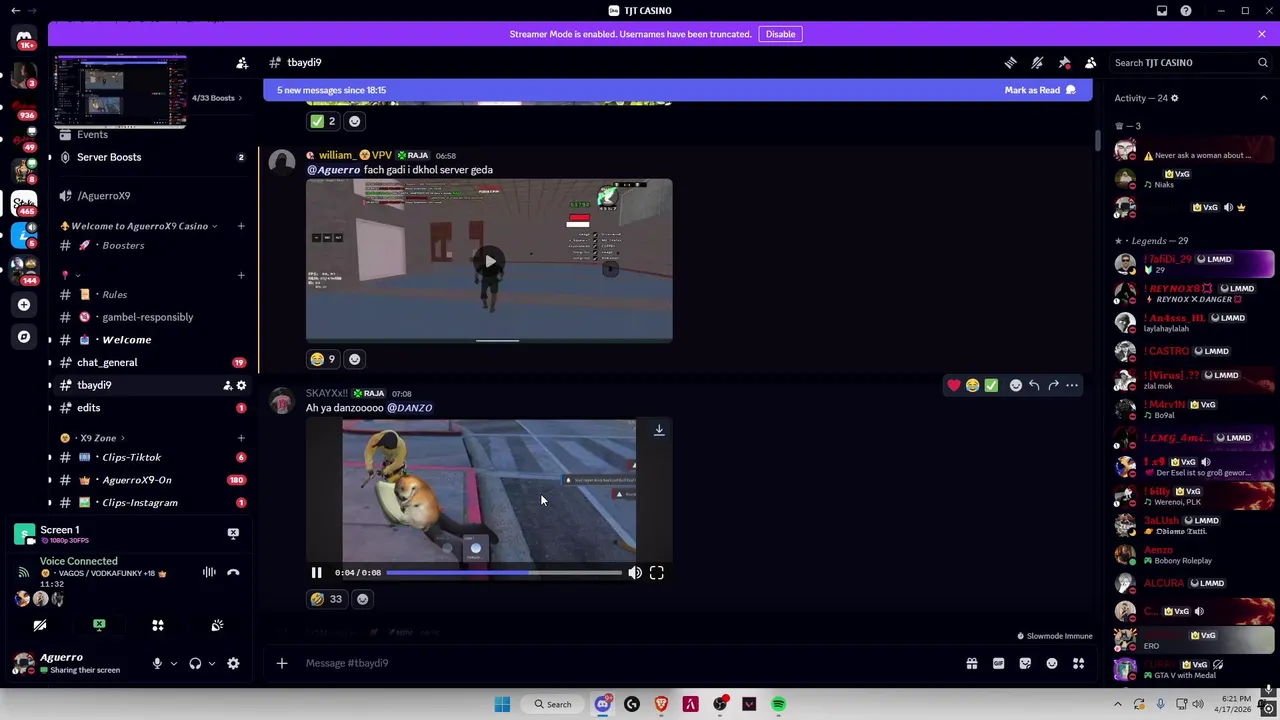Click the 9 joy reaction
Viewport: 1280px width, 720px height.
pyautogui.click(x=323, y=359)
